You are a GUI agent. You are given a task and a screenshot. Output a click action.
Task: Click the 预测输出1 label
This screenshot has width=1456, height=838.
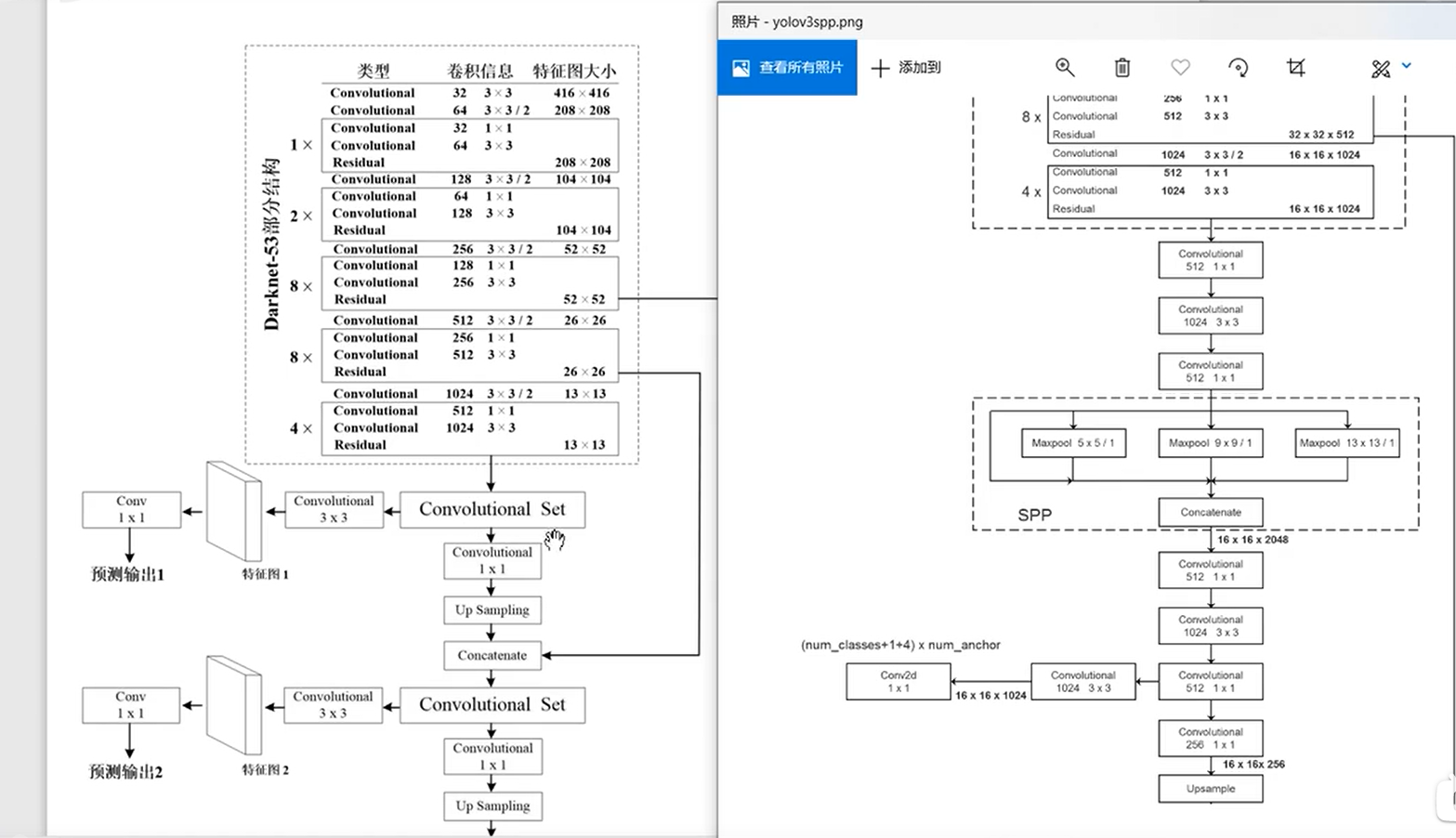(x=127, y=575)
